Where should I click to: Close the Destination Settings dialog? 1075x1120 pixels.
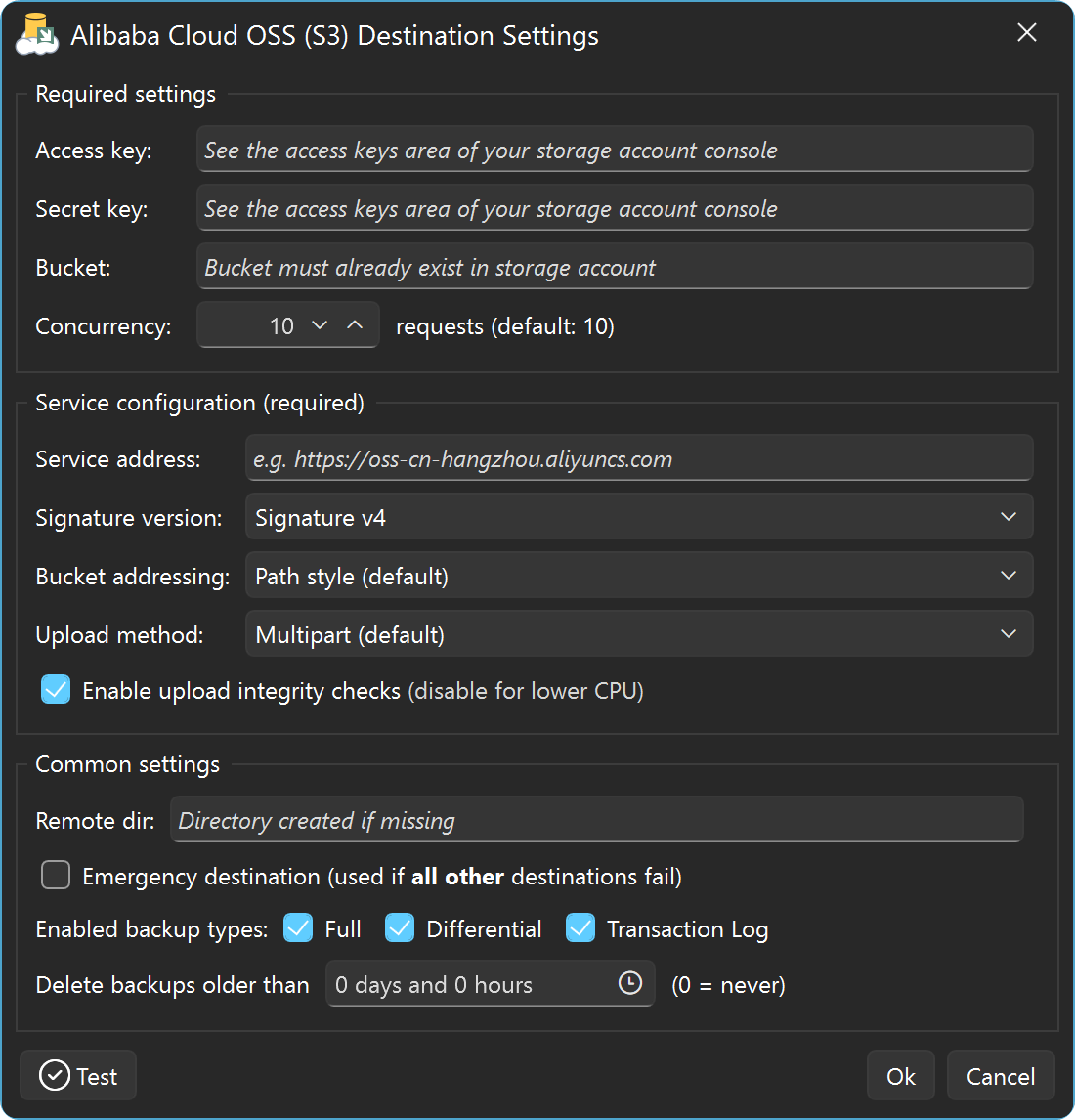1026,32
